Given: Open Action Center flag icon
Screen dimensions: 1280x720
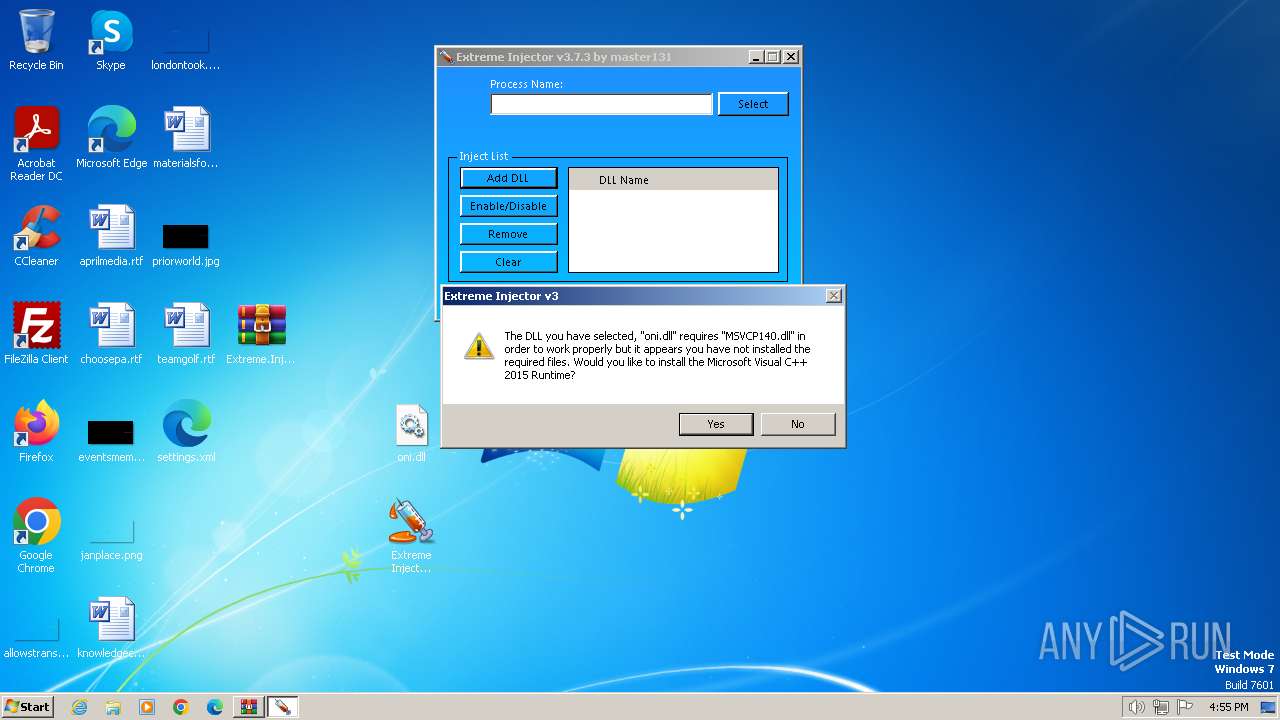Looking at the screenshot, I should pyautogui.click(x=1186, y=707).
